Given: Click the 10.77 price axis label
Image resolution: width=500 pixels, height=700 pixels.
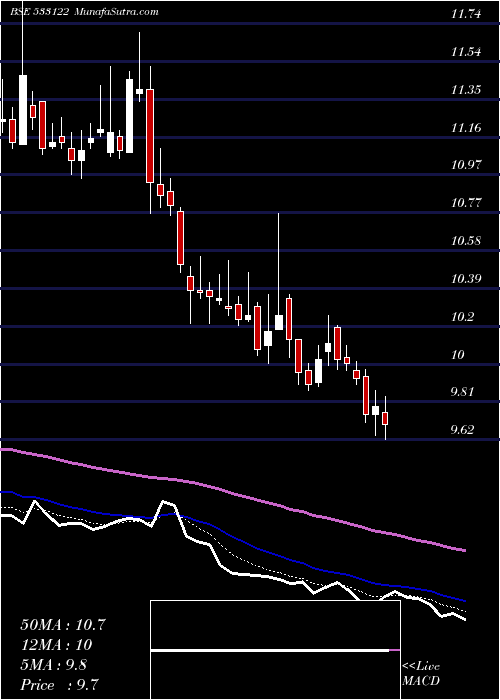Looking at the screenshot, I should [x=466, y=204].
